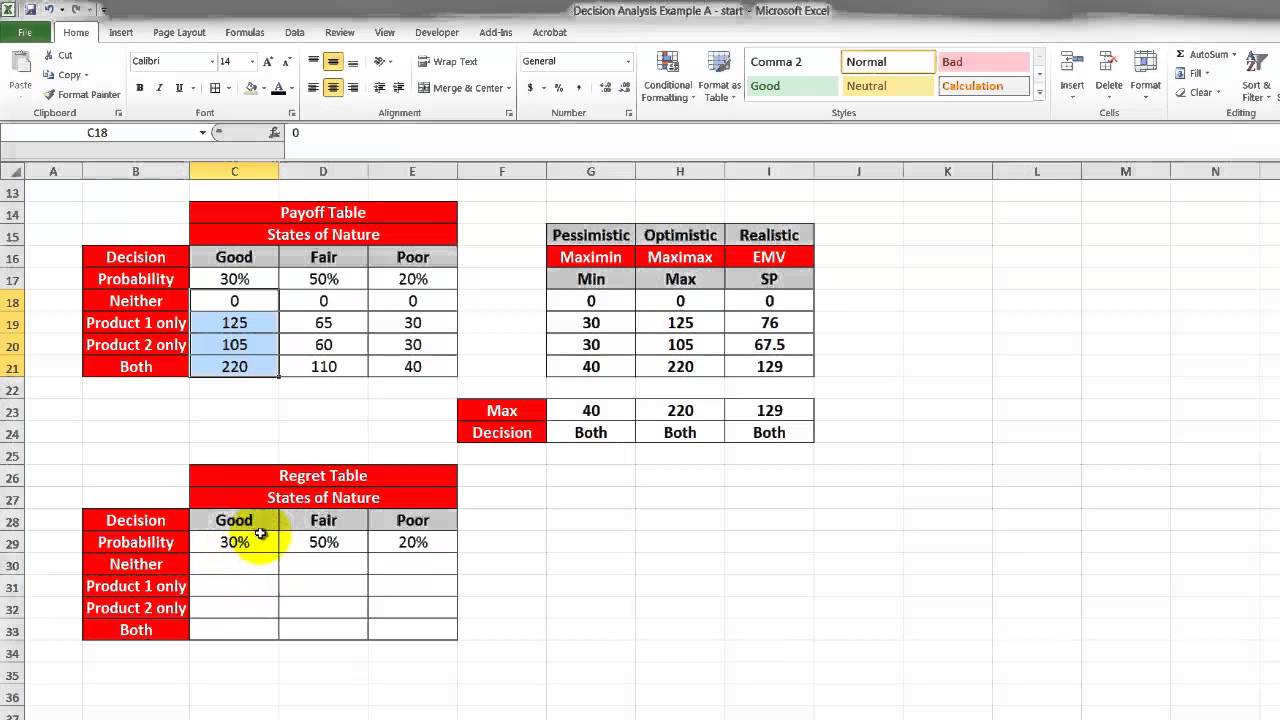Open the AutoSum dropdown arrow
Viewport: 1280px width, 720px height.
1234,55
